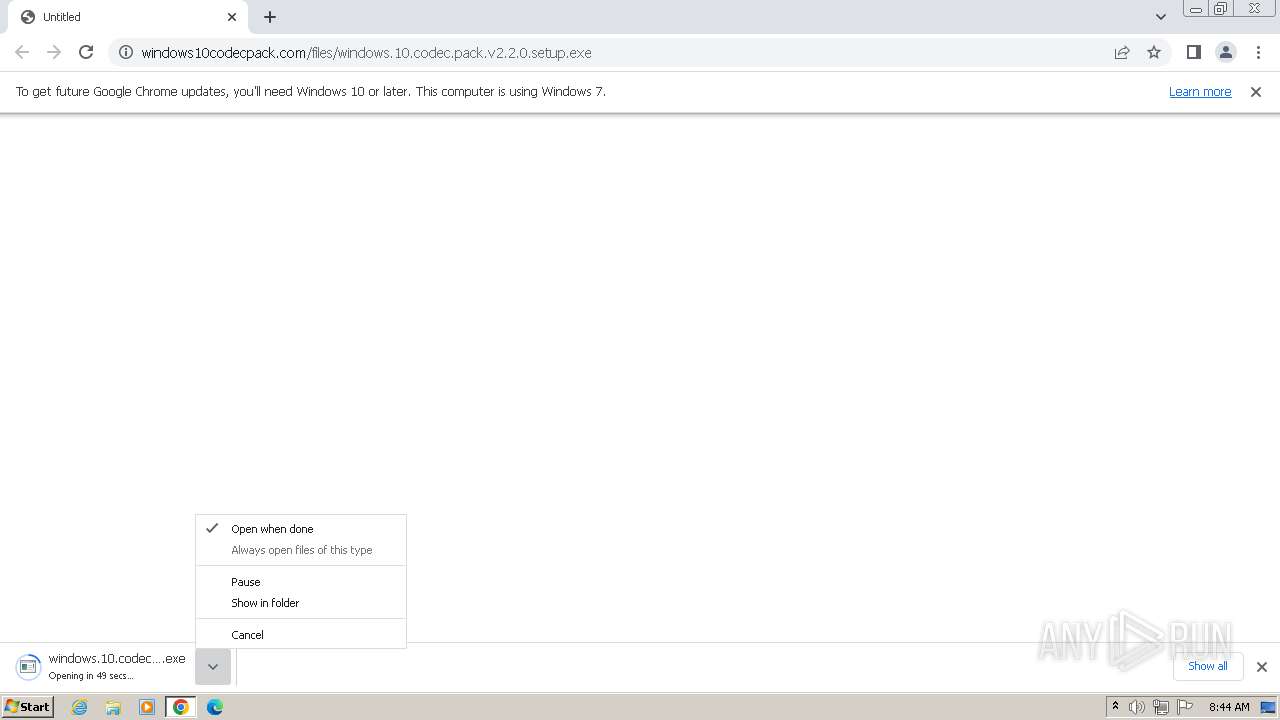Screen dimensions: 1280x720
Task: Open the tab search chevron
Action: [1160, 17]
